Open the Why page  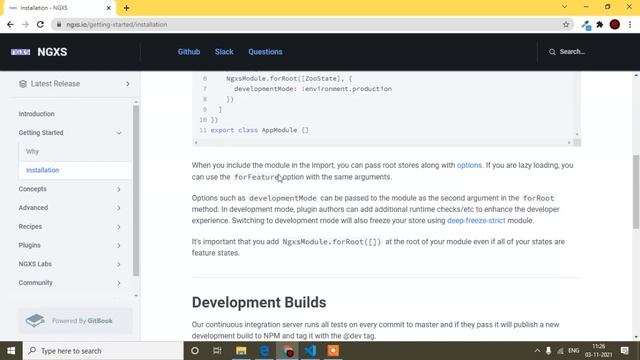32,151
